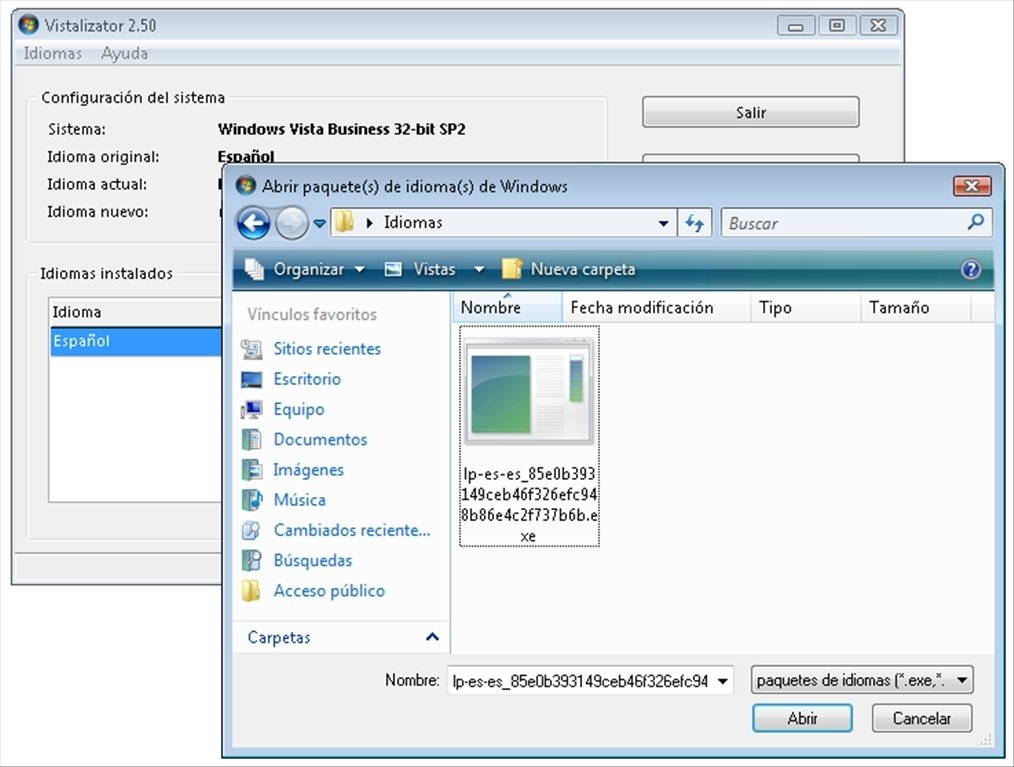Click the Organizar toolbar icon
This screenshot has width=1014, height=767.
click(254, 269)
